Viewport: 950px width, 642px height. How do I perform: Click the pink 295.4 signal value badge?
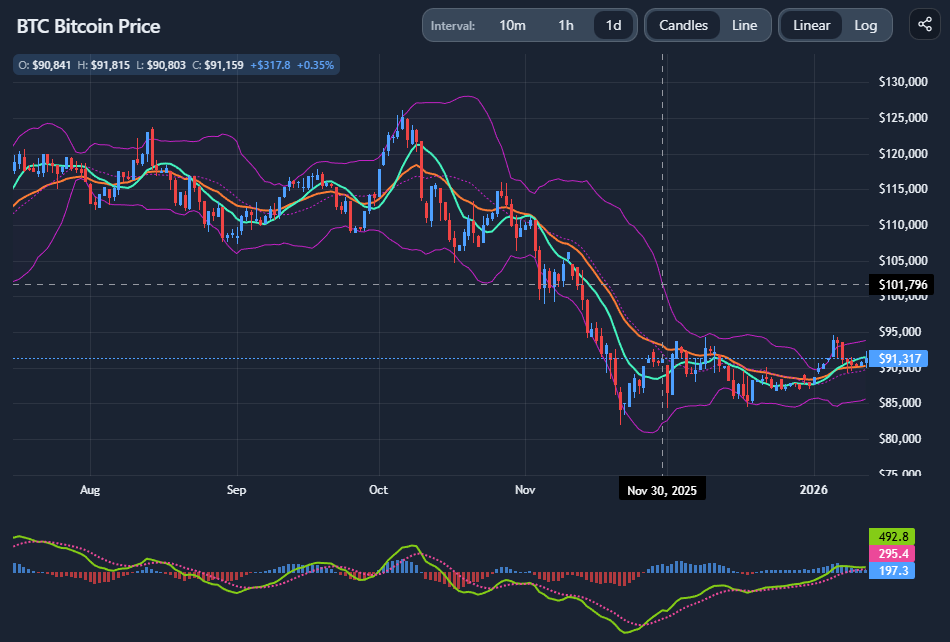(891, 554)
